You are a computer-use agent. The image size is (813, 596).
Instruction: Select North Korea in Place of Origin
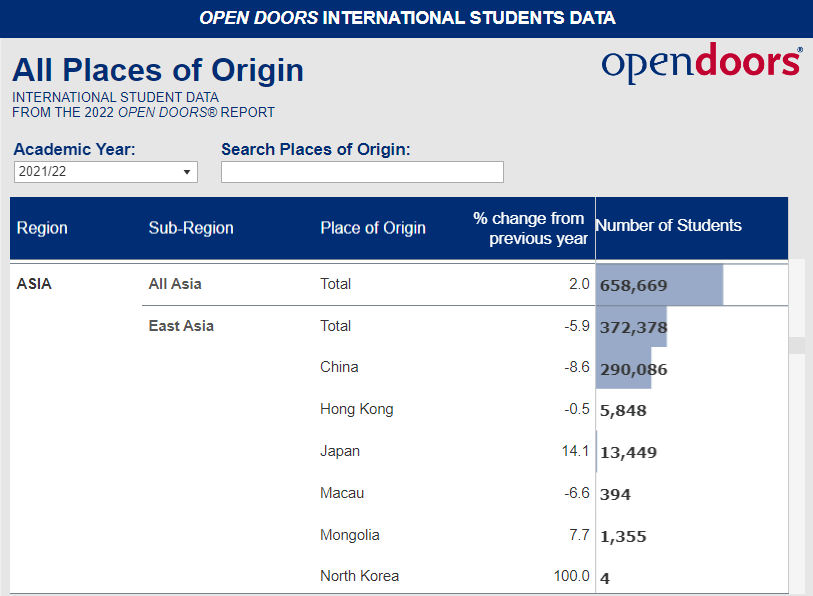point(359,576)
